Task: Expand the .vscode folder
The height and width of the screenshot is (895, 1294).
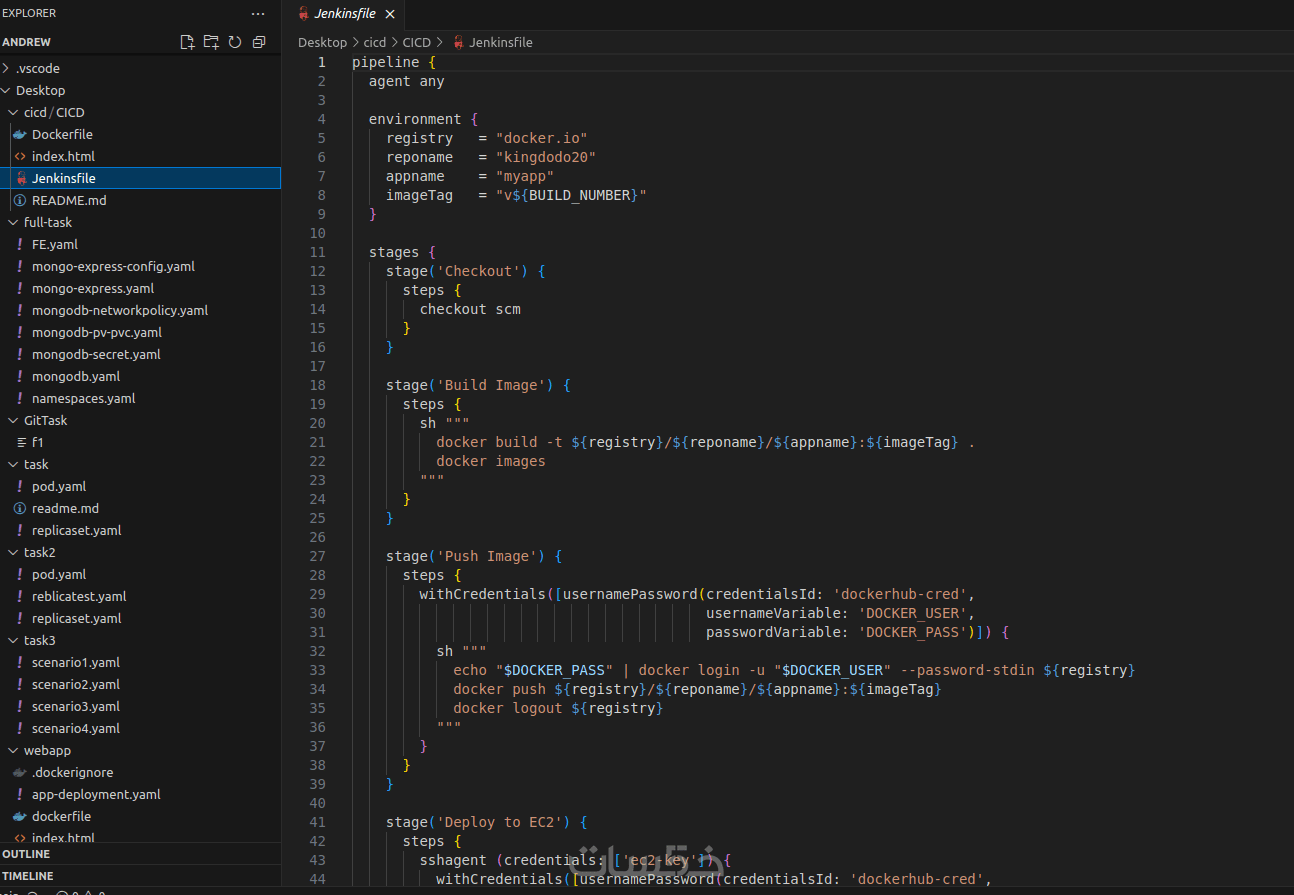Action: click(x=37, y=68)
